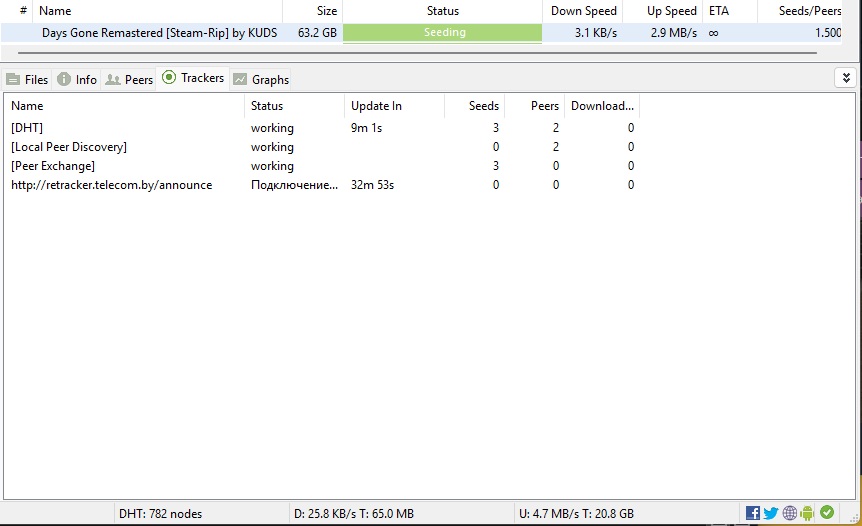This screenshot has height=526, width=862.
Task: Click the horizontal scrollbar under torrent list
Action: pos(417,53)
